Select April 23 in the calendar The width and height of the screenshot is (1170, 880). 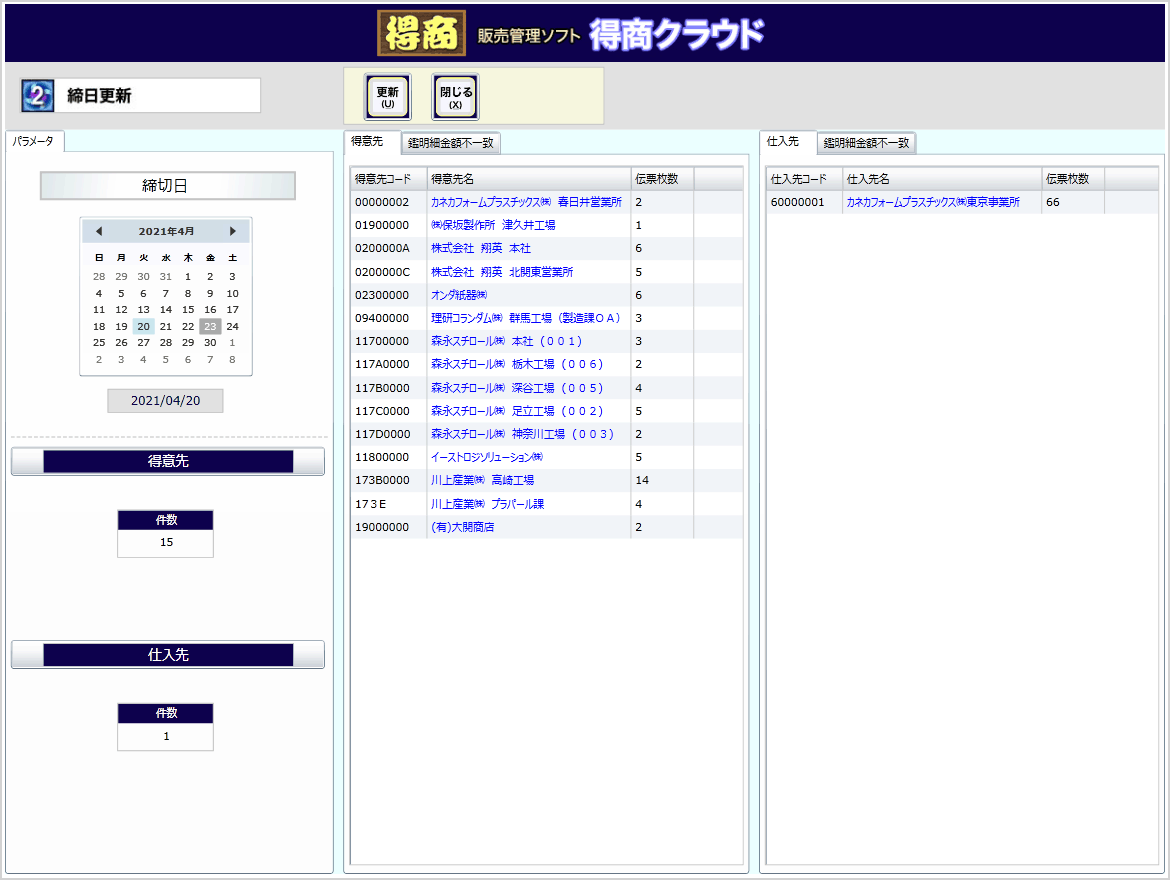[210, 326]
